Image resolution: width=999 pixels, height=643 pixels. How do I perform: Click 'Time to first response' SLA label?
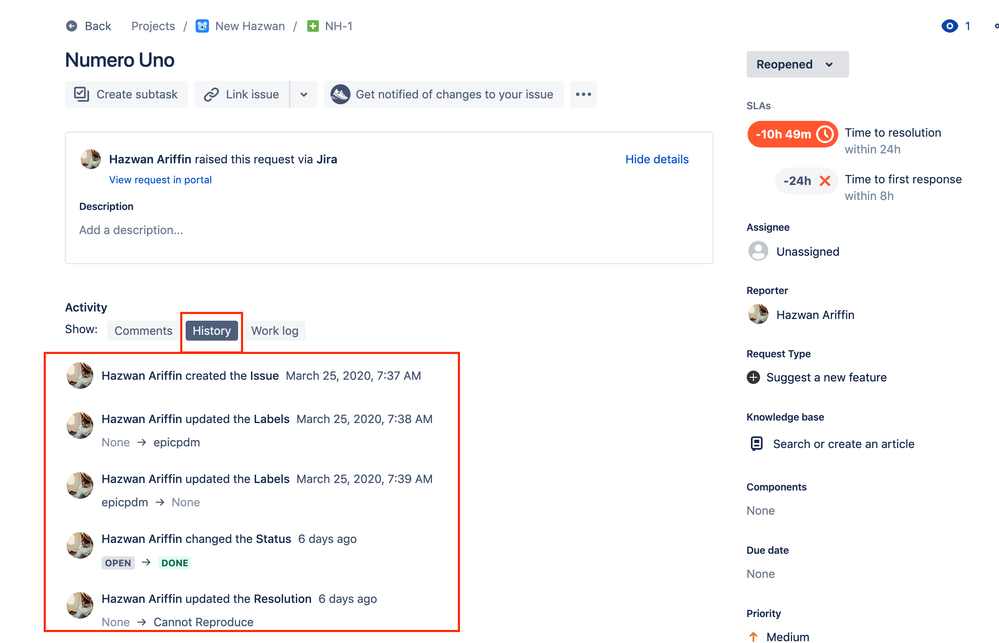(x=903, y=179)
